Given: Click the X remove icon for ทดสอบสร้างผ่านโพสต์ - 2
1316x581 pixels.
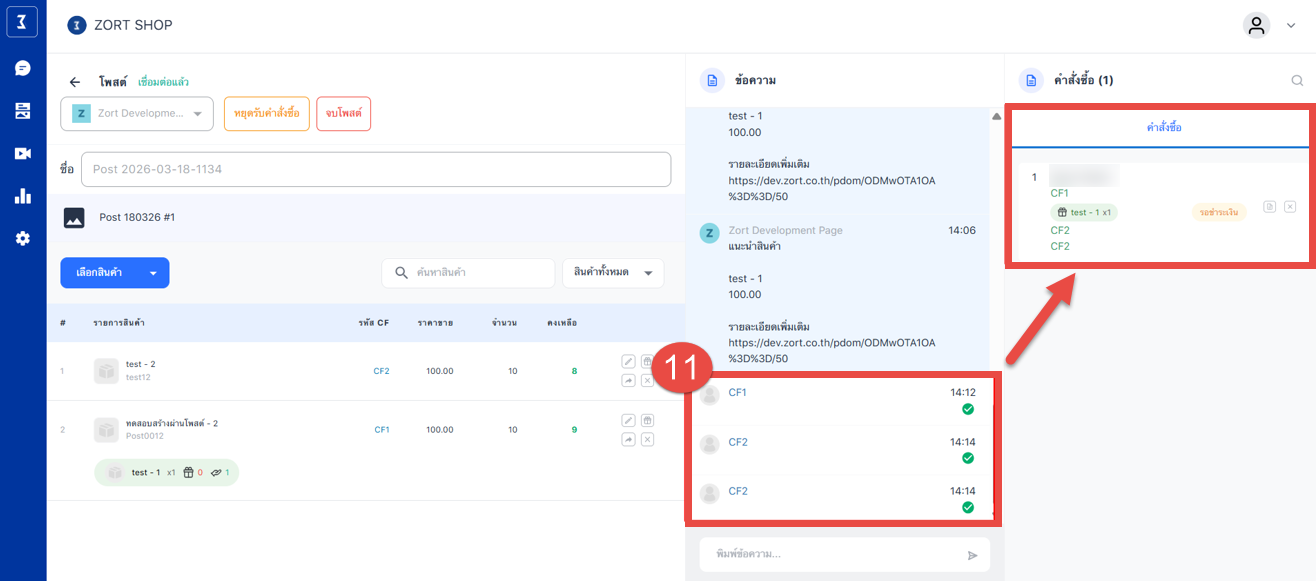Looking at the screenshot, I should [647, 439].
